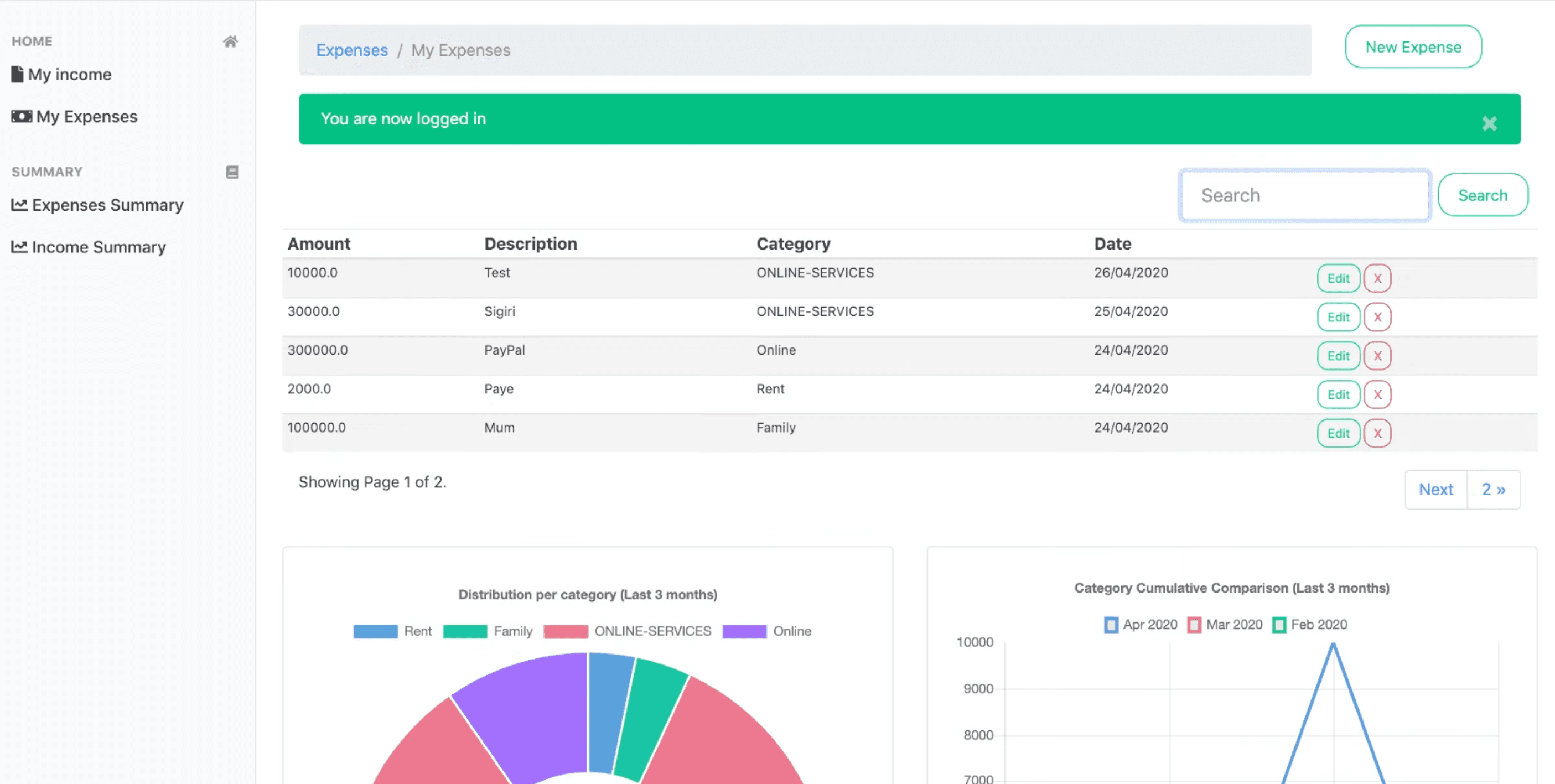Dismiss the logged in notification
The height and width of the screenshot is (784, 1555).
coord(1489,124)
